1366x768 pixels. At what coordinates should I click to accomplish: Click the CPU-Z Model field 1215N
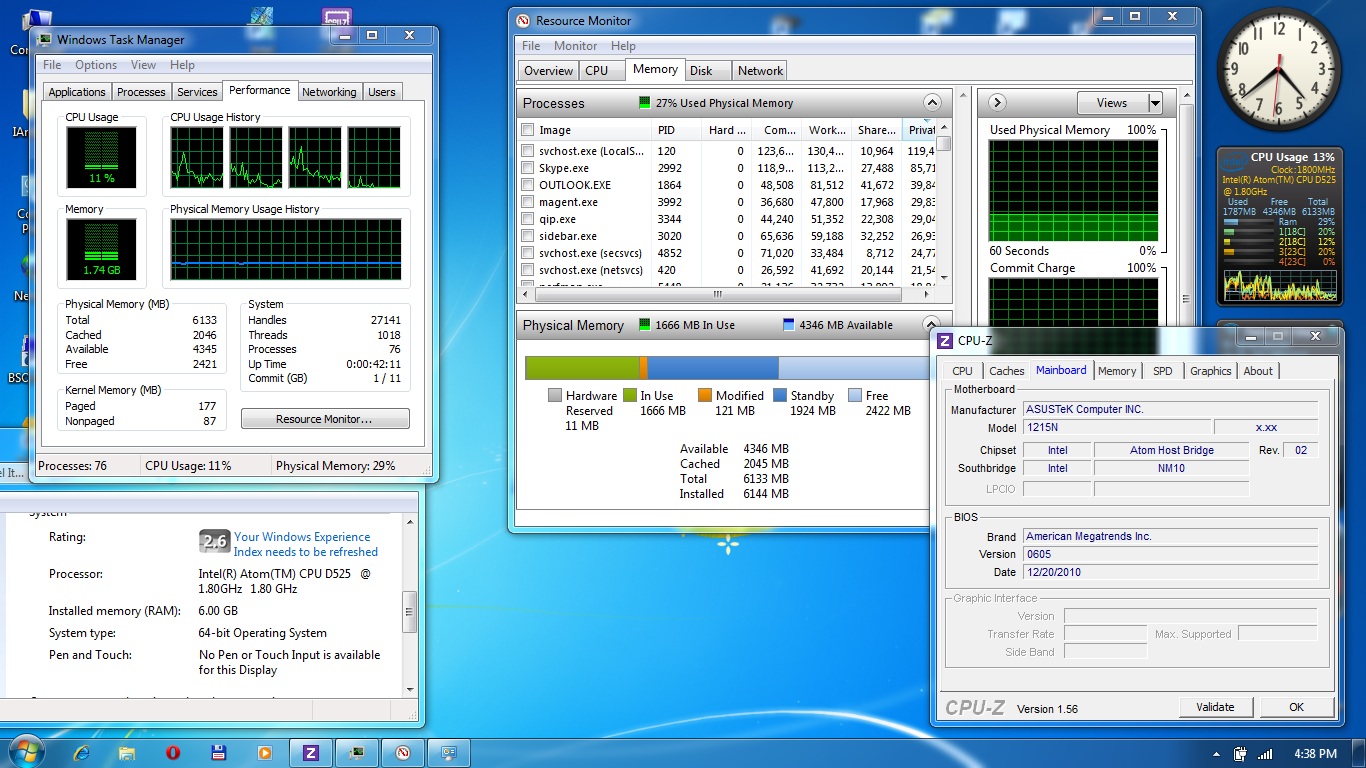tap(1117, 427)
